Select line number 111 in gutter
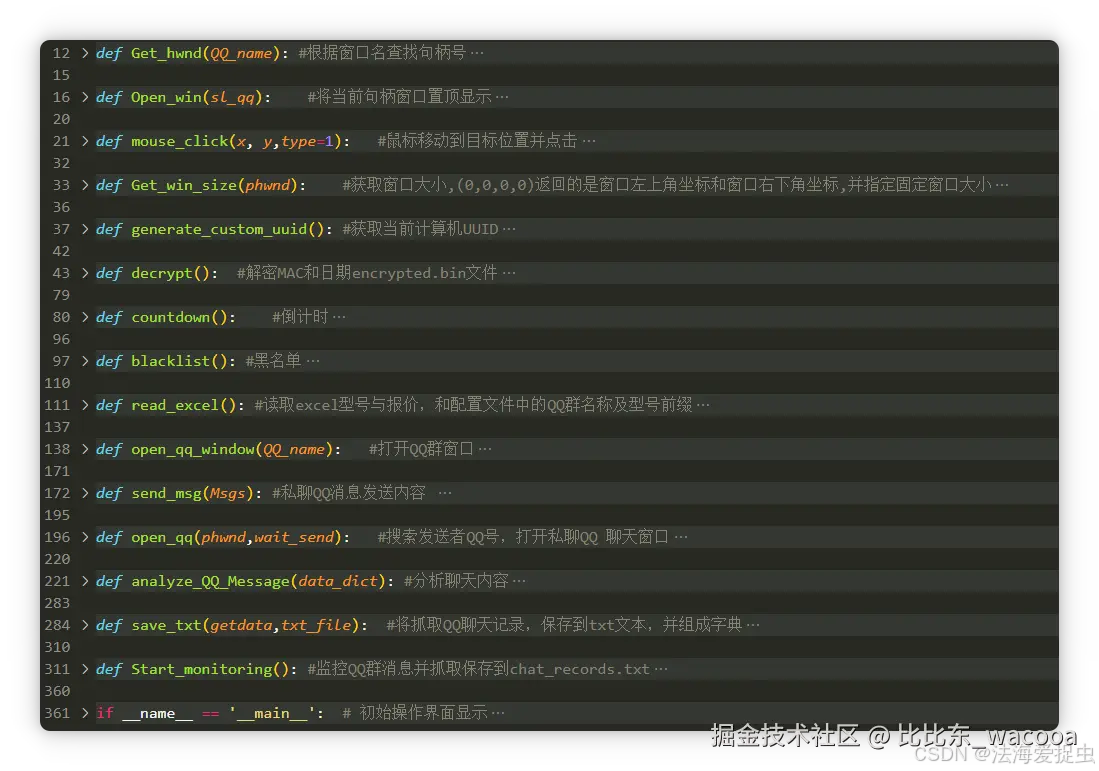The height and width of the screenshot is (771, 1099). 57,405
